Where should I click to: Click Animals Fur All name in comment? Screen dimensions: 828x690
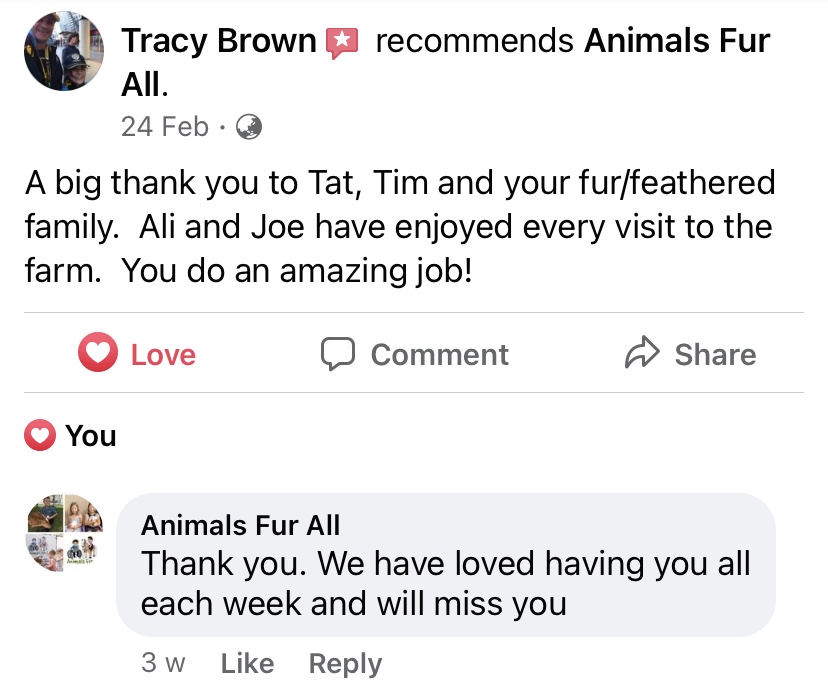point(241,525)
